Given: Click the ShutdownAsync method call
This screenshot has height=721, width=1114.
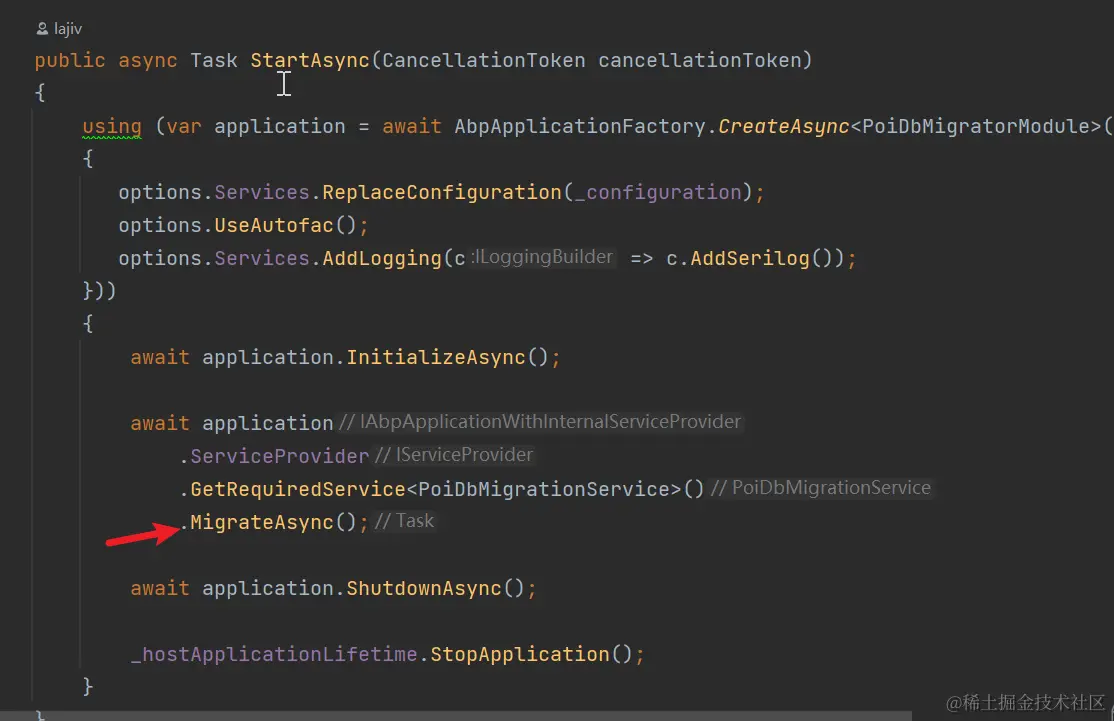Looking at the screenshot, I should click(x=424, y=588).
